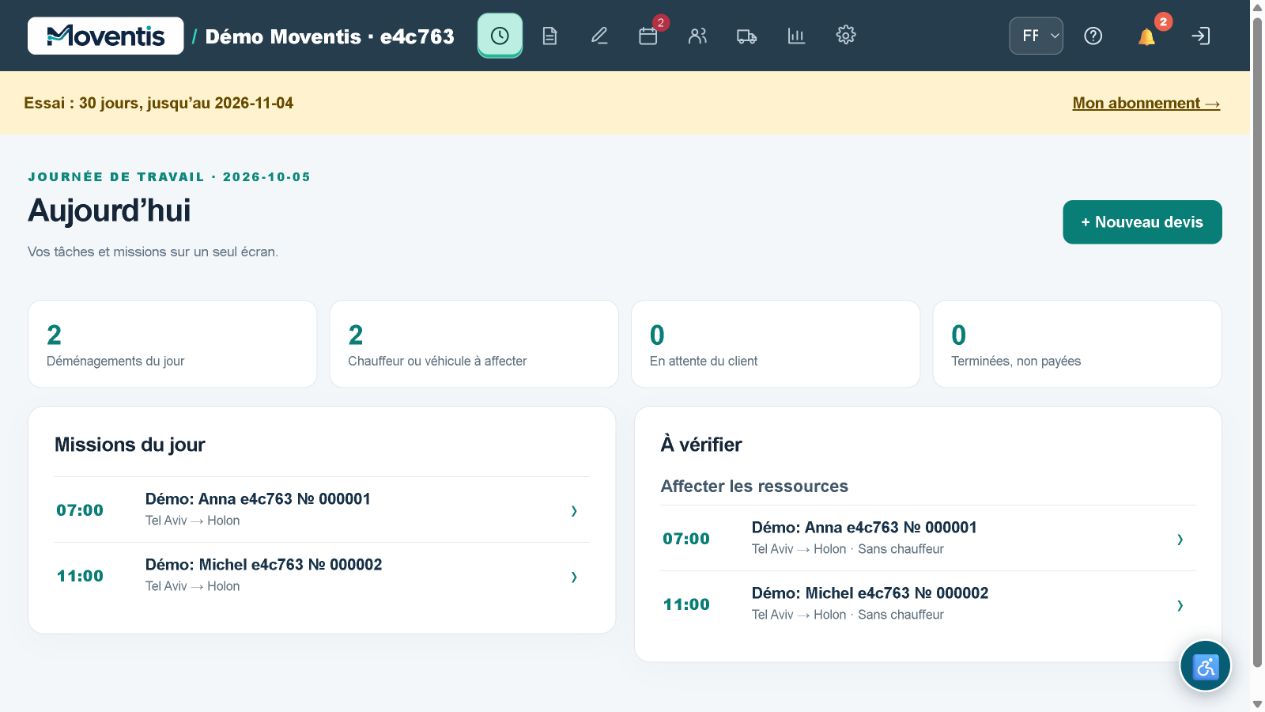This screenshot has width=1265, height=712.
Task: Select Michel 000002 in Missions du jour
Action: [322, 576]
